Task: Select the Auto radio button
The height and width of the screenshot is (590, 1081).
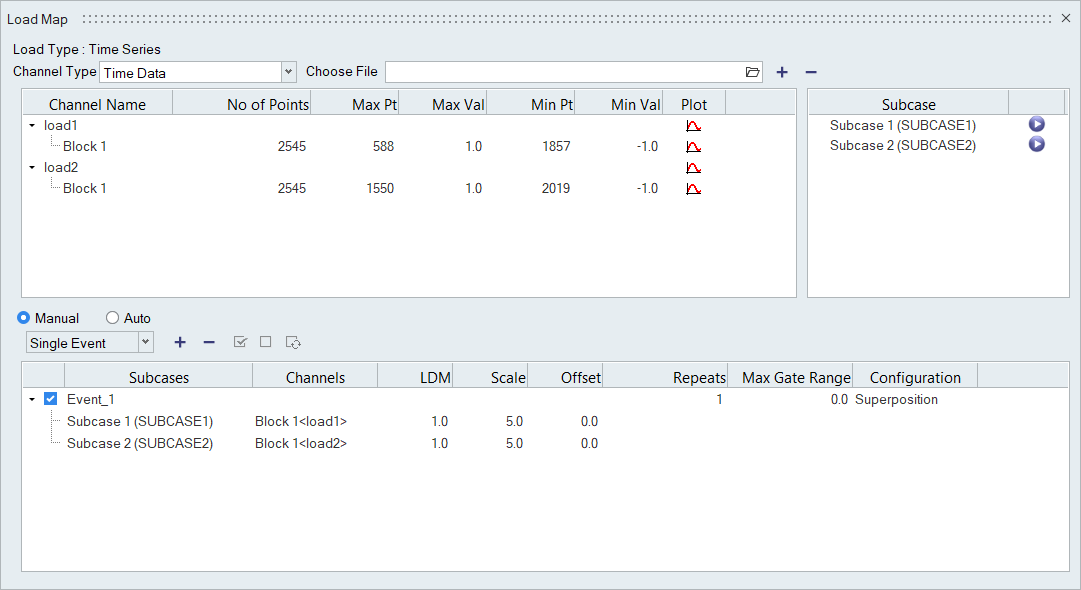Action: click(112, 318)
